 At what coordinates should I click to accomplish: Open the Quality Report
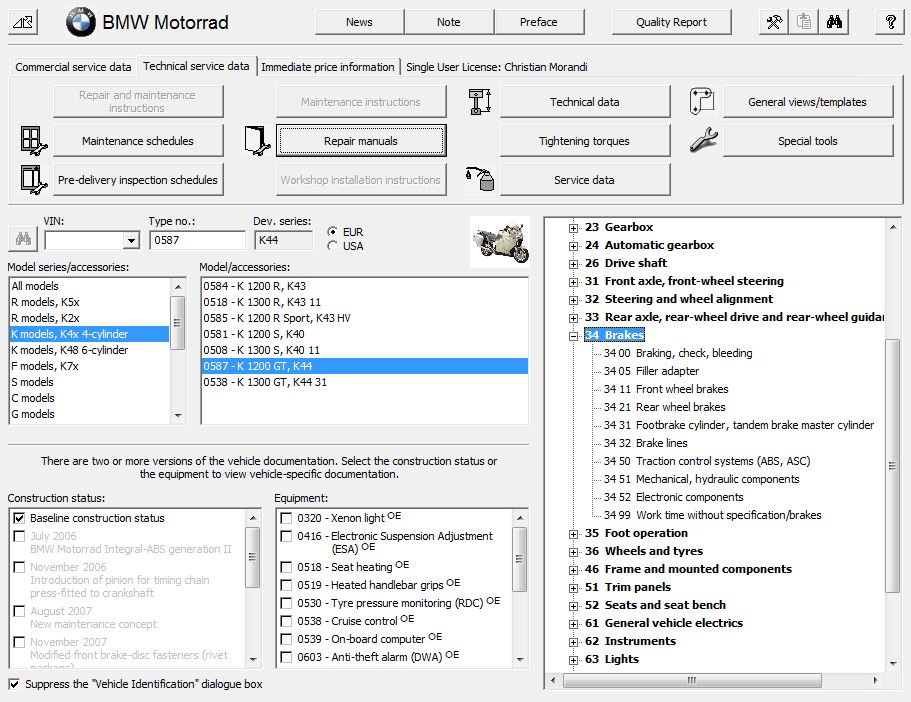point(671,22)
